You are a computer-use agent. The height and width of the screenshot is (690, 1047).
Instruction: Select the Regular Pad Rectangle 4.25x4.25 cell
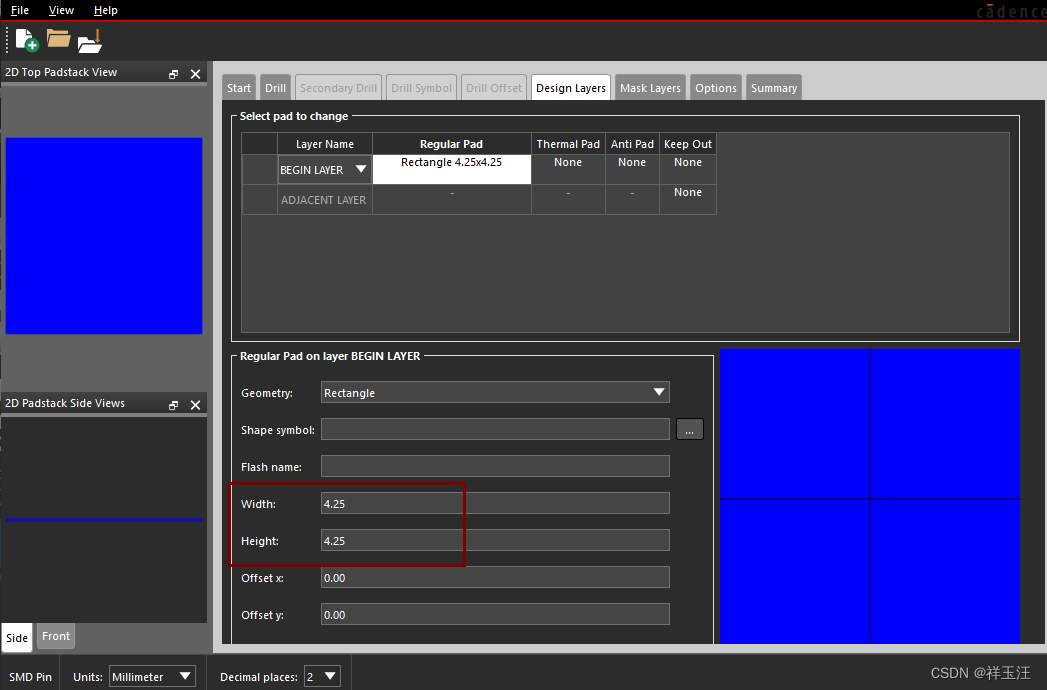click(451, 169)
